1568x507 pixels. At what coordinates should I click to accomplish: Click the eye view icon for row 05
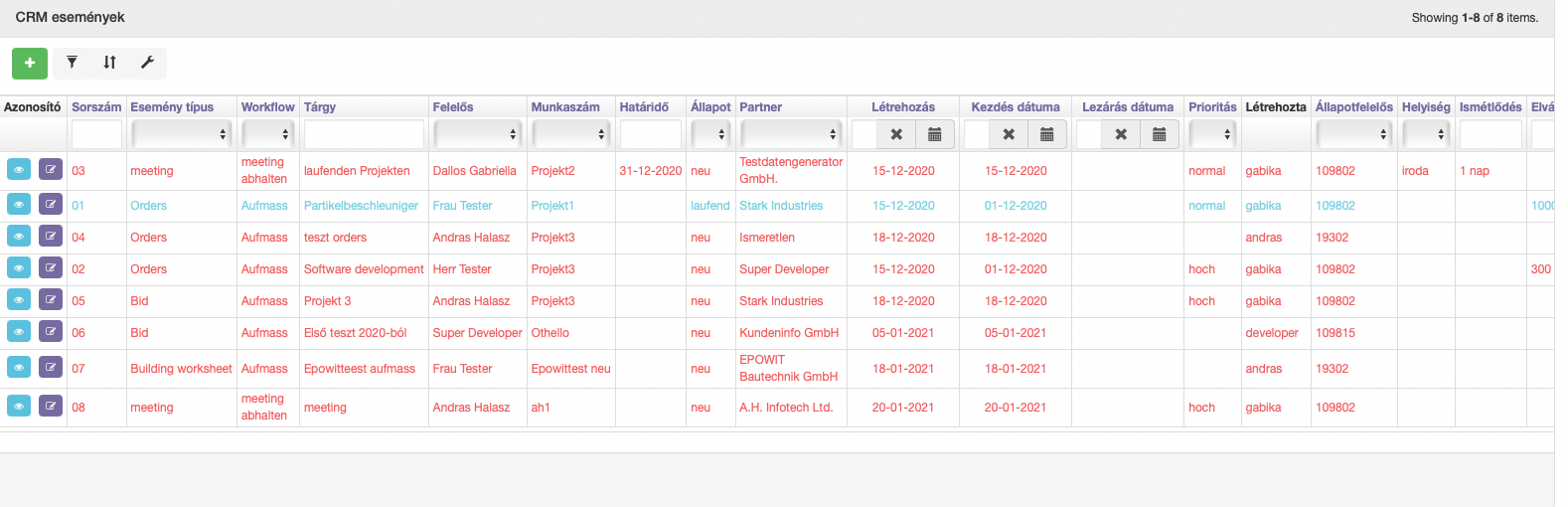click(19, 300)
